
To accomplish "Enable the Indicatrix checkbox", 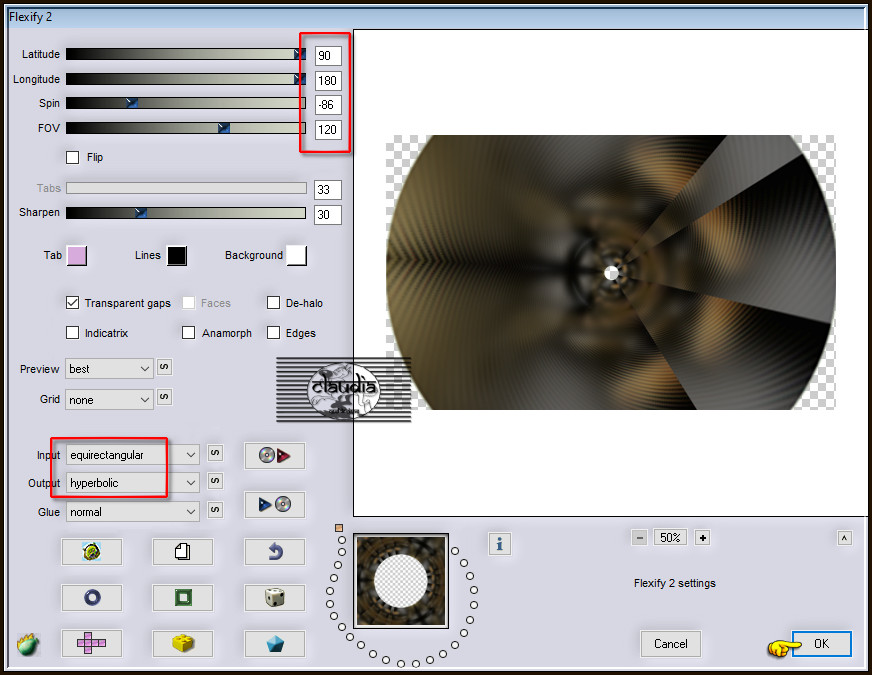I will tap(72, 332).
